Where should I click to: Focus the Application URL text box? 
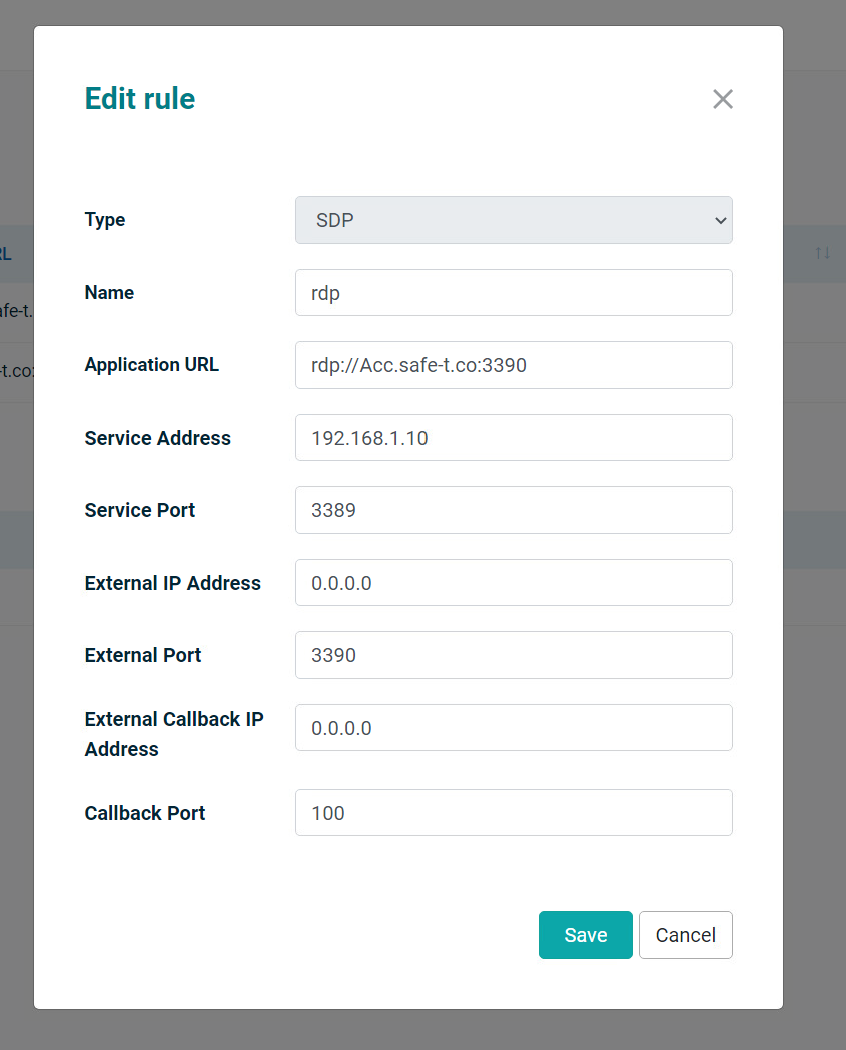[x=513, y=365]
